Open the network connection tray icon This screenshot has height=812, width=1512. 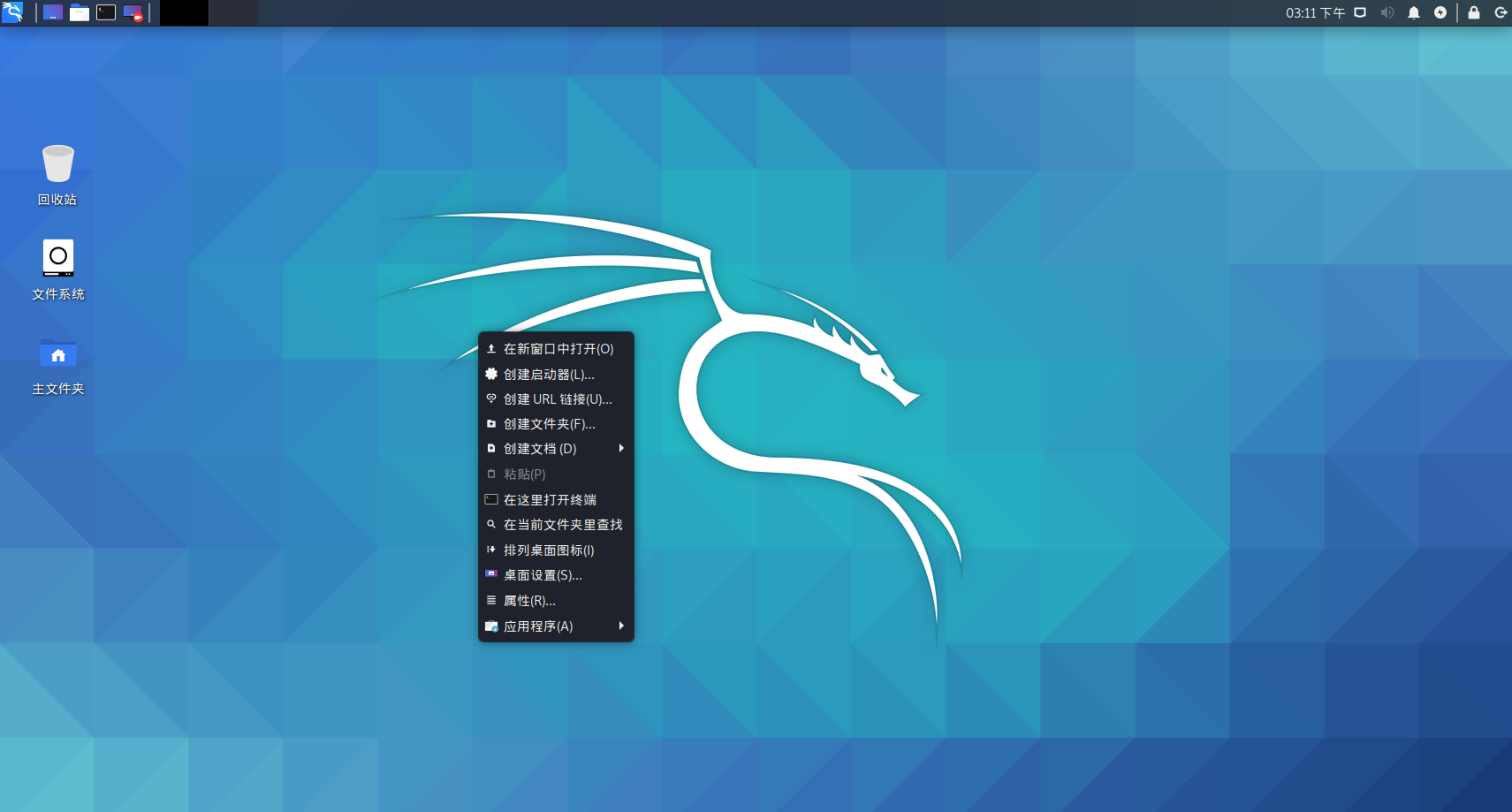pyautogui.click(x=1360, y=12)
